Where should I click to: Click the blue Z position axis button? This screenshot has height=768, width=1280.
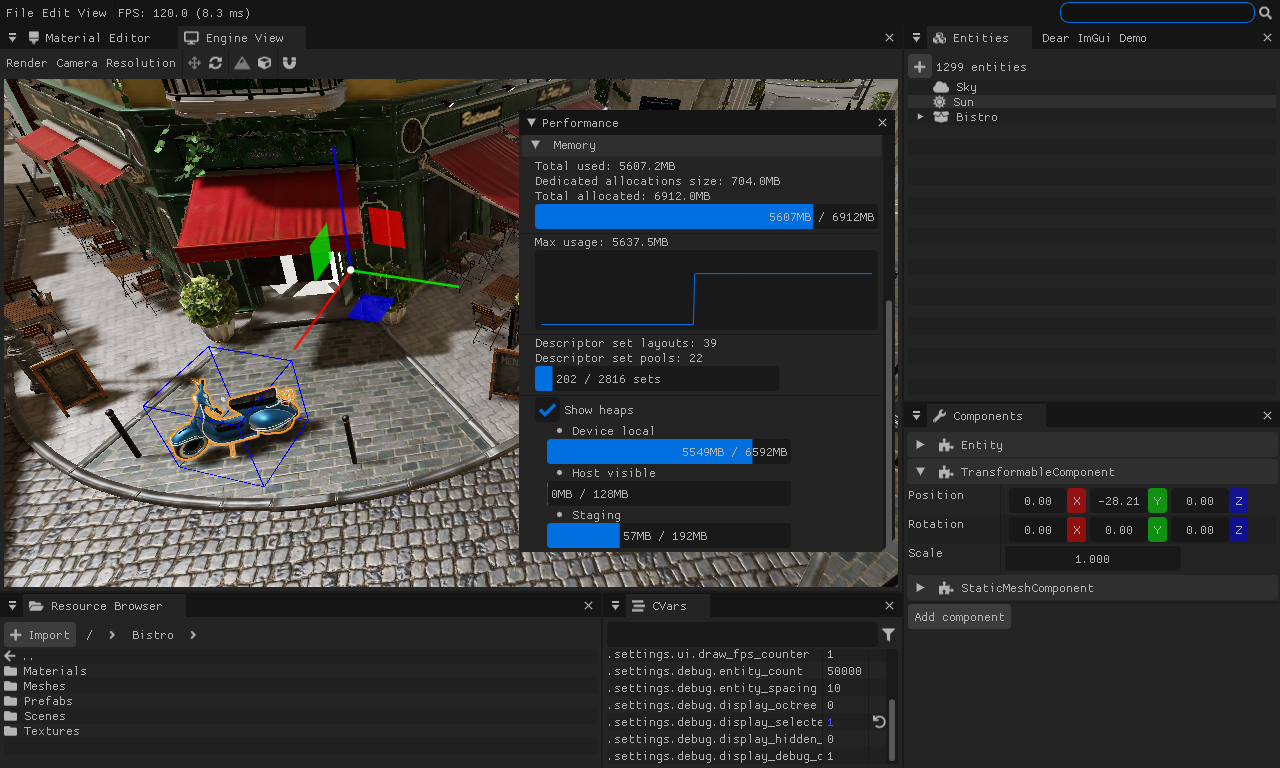pos(1238,501)
